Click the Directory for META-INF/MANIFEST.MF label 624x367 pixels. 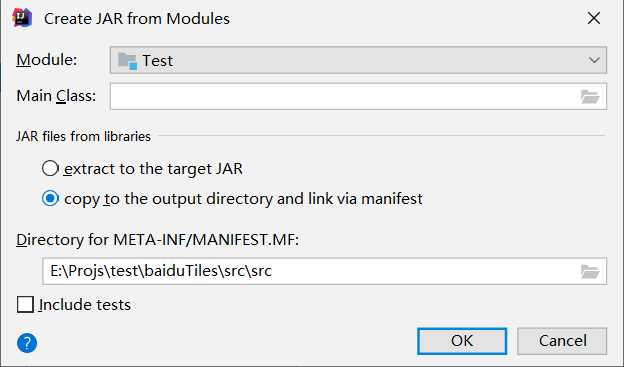coord(158,240)
